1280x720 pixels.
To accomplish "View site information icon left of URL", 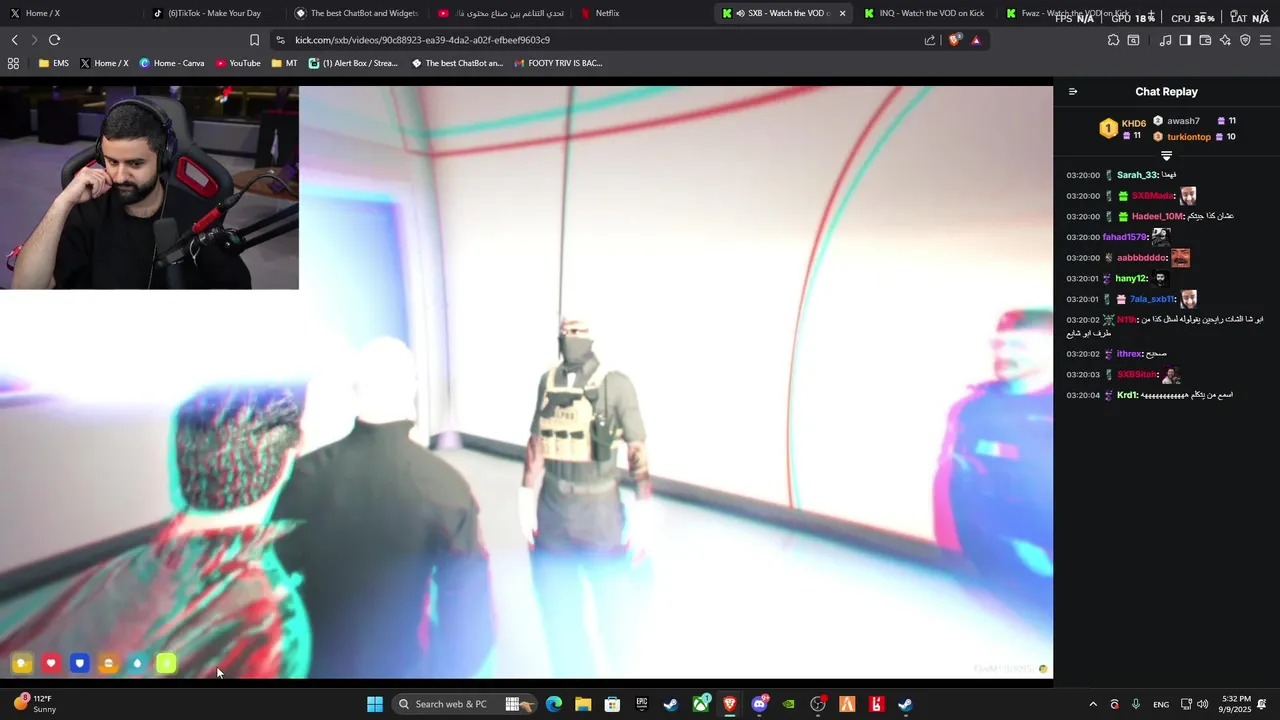I will pos(280,40).
